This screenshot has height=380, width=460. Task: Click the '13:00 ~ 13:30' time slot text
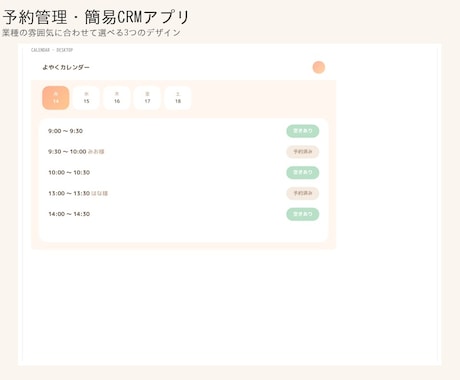point(69,193)
